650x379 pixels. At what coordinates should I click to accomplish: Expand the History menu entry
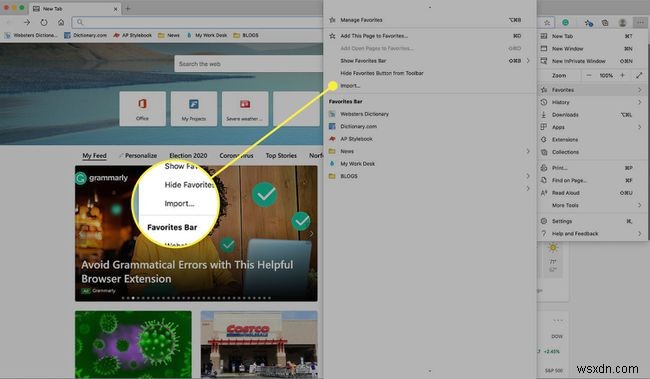tap(592, 102)
